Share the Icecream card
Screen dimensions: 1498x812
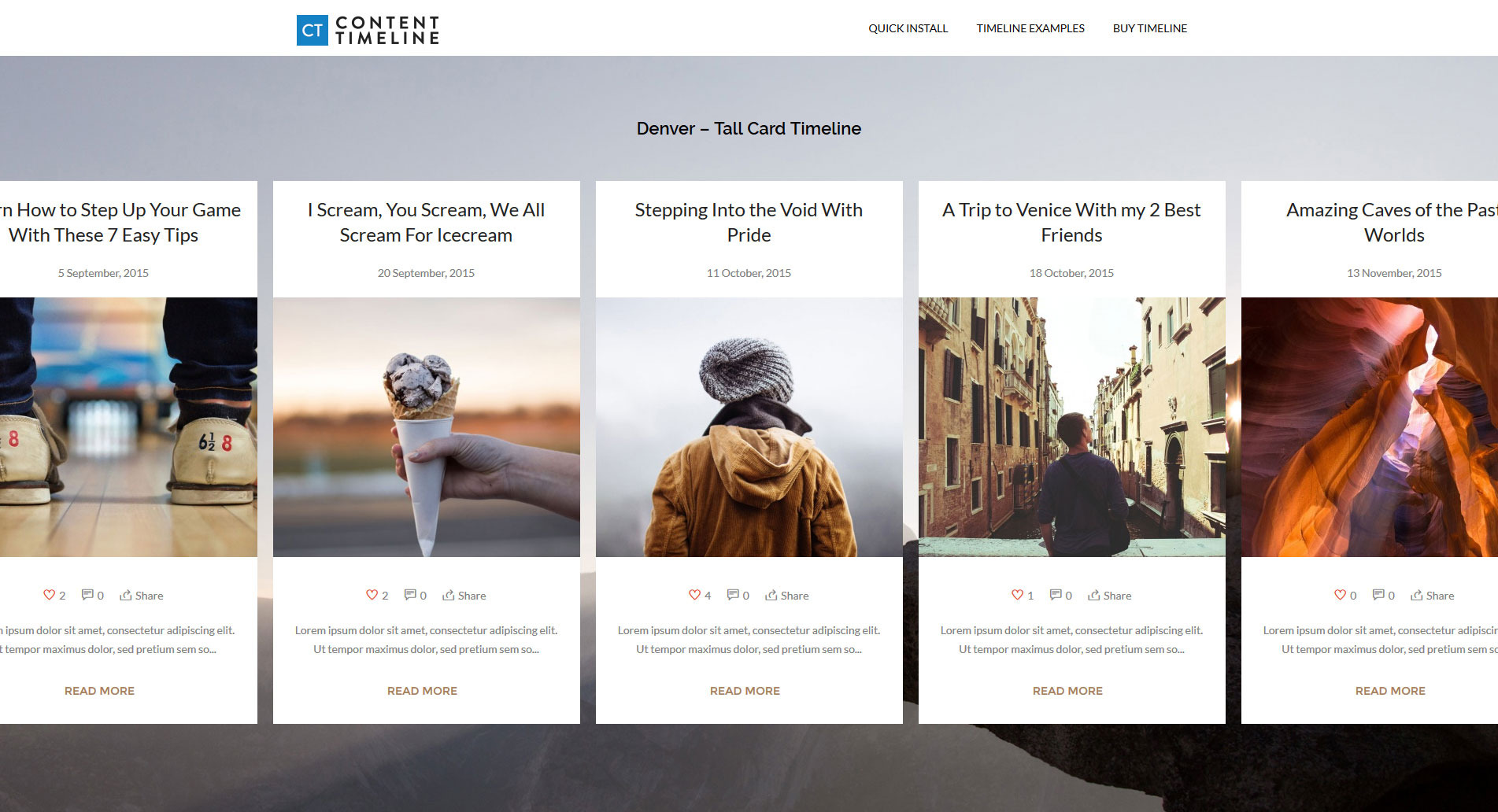(464, 596)
